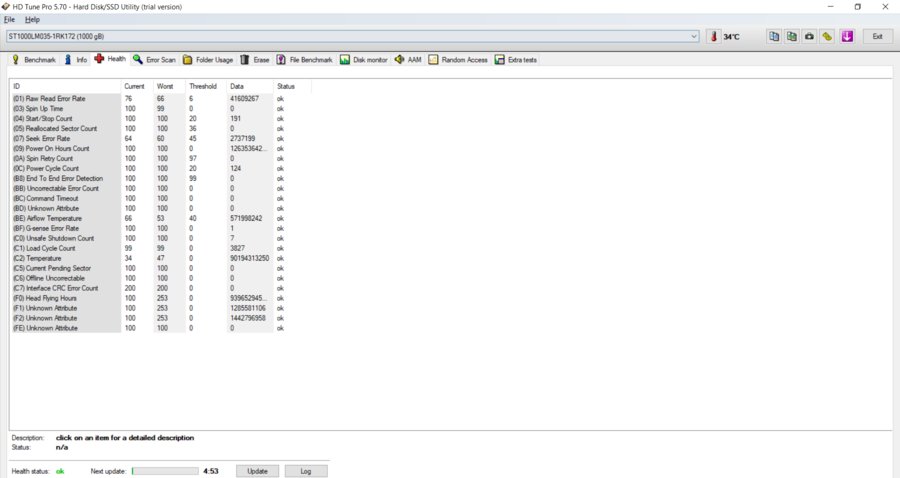Image resolution: width=900 pixels, height=478 pixels.
Task: Click the camera save screenshot icon
Action: coord(809,36)
